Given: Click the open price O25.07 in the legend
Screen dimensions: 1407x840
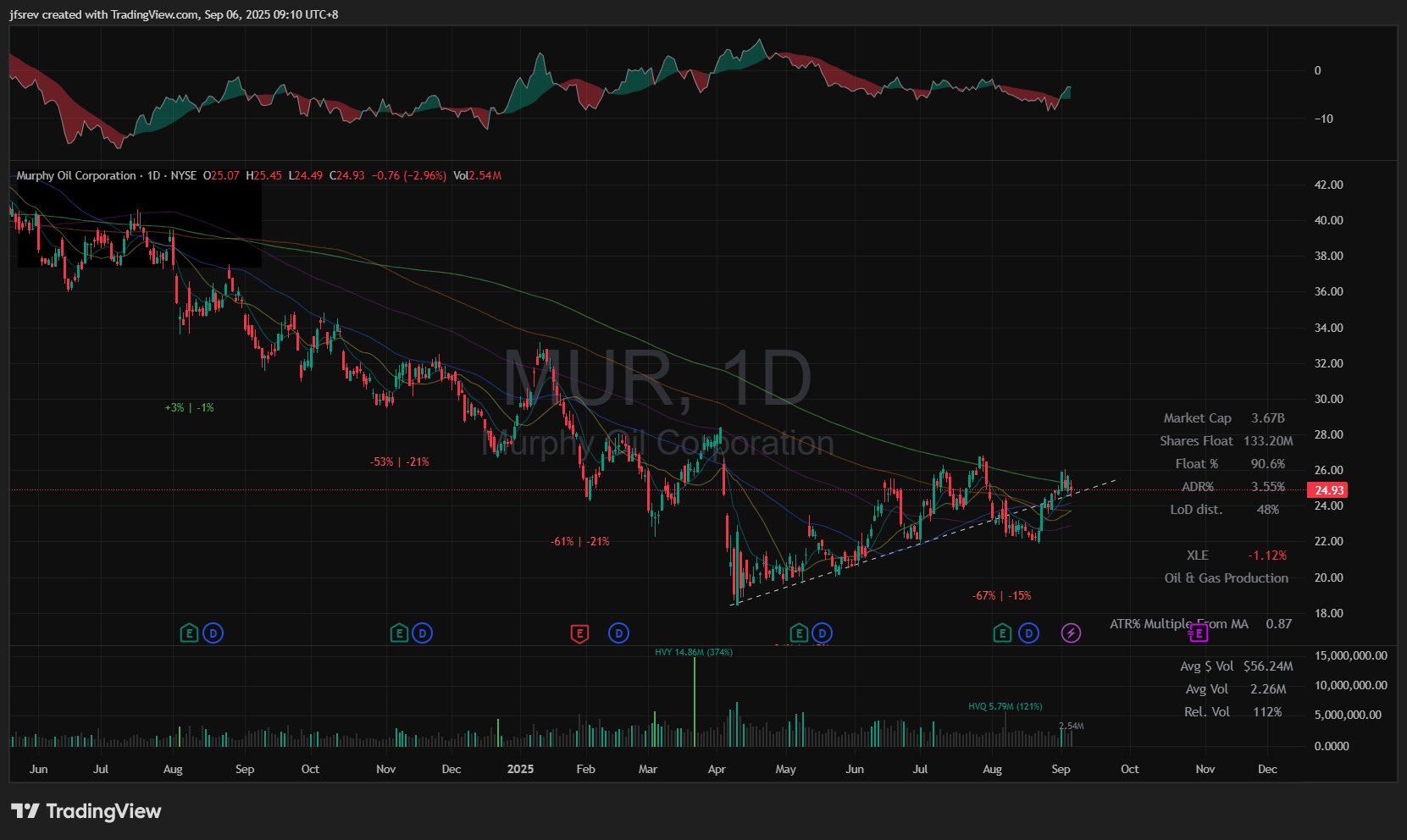Looking at the screenshot, I should click(221, 175).
